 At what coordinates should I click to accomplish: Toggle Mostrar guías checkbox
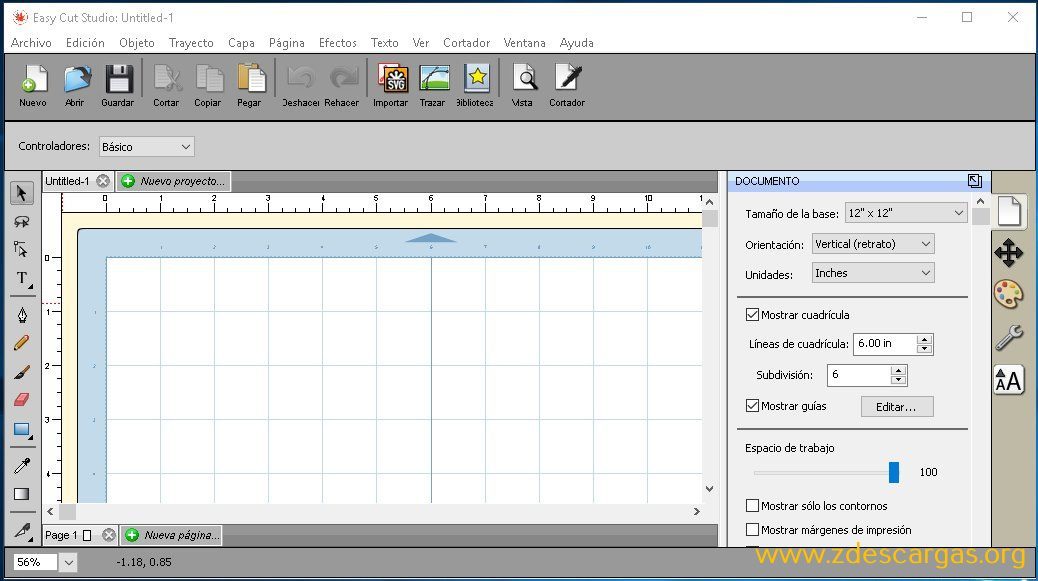pyautogui.click(x=752, y=406)
